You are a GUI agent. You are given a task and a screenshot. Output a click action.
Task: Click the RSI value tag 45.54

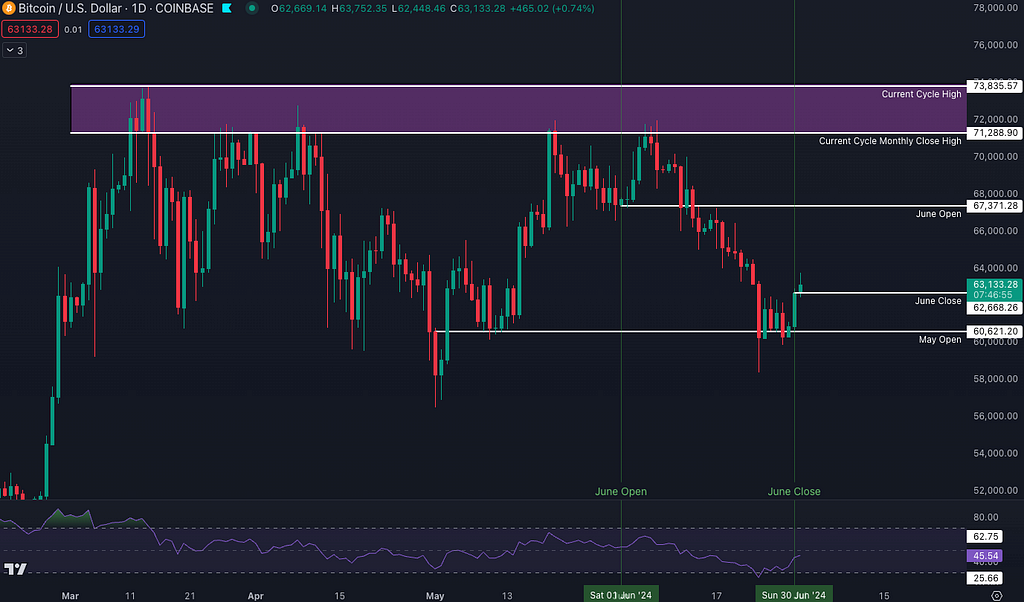coord(985,556)
